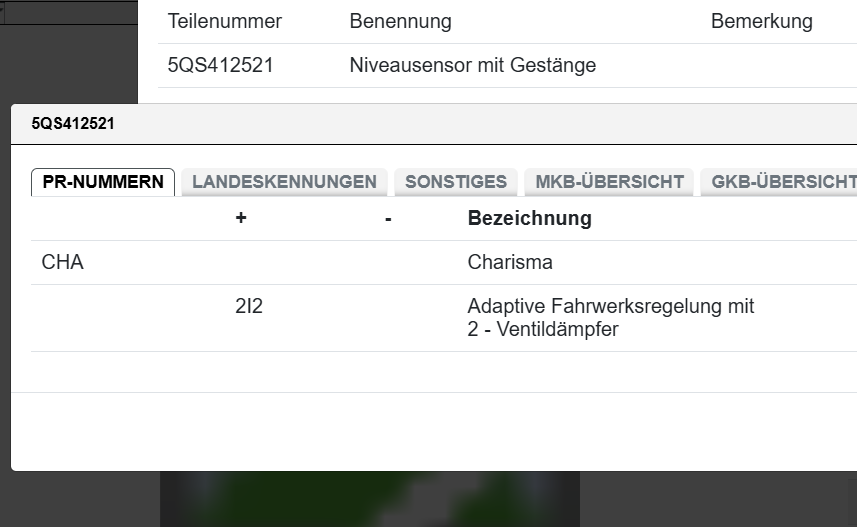
Task: Open the LANDESKENNUNGEN tab
Action: (284, 182)
